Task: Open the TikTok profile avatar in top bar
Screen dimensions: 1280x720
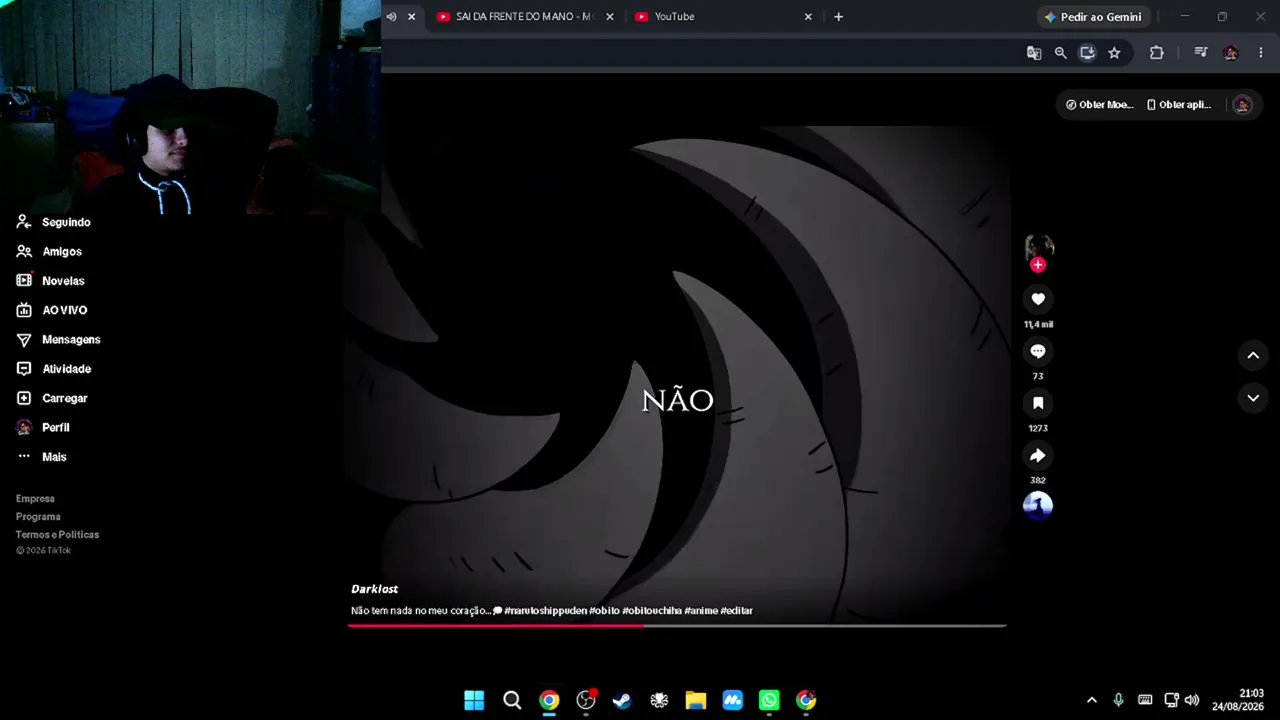Action: [x=1242, y=105]
